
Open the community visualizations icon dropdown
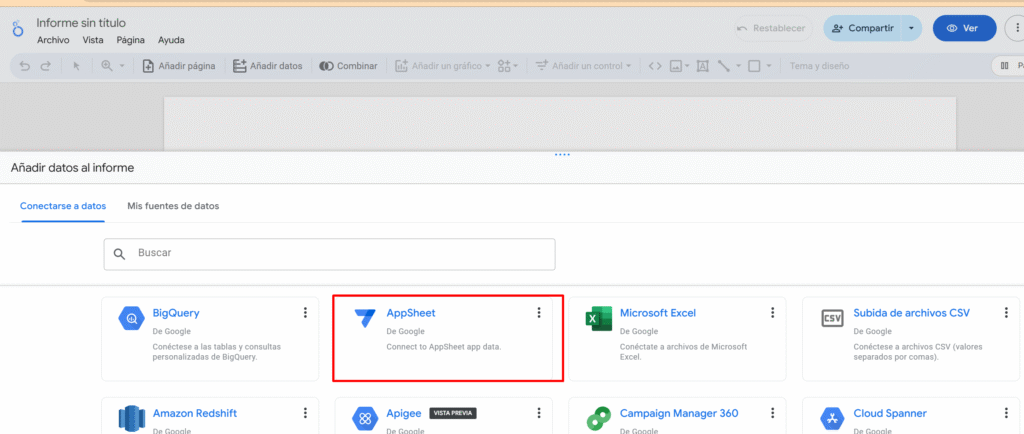click(x=507, y=66)
